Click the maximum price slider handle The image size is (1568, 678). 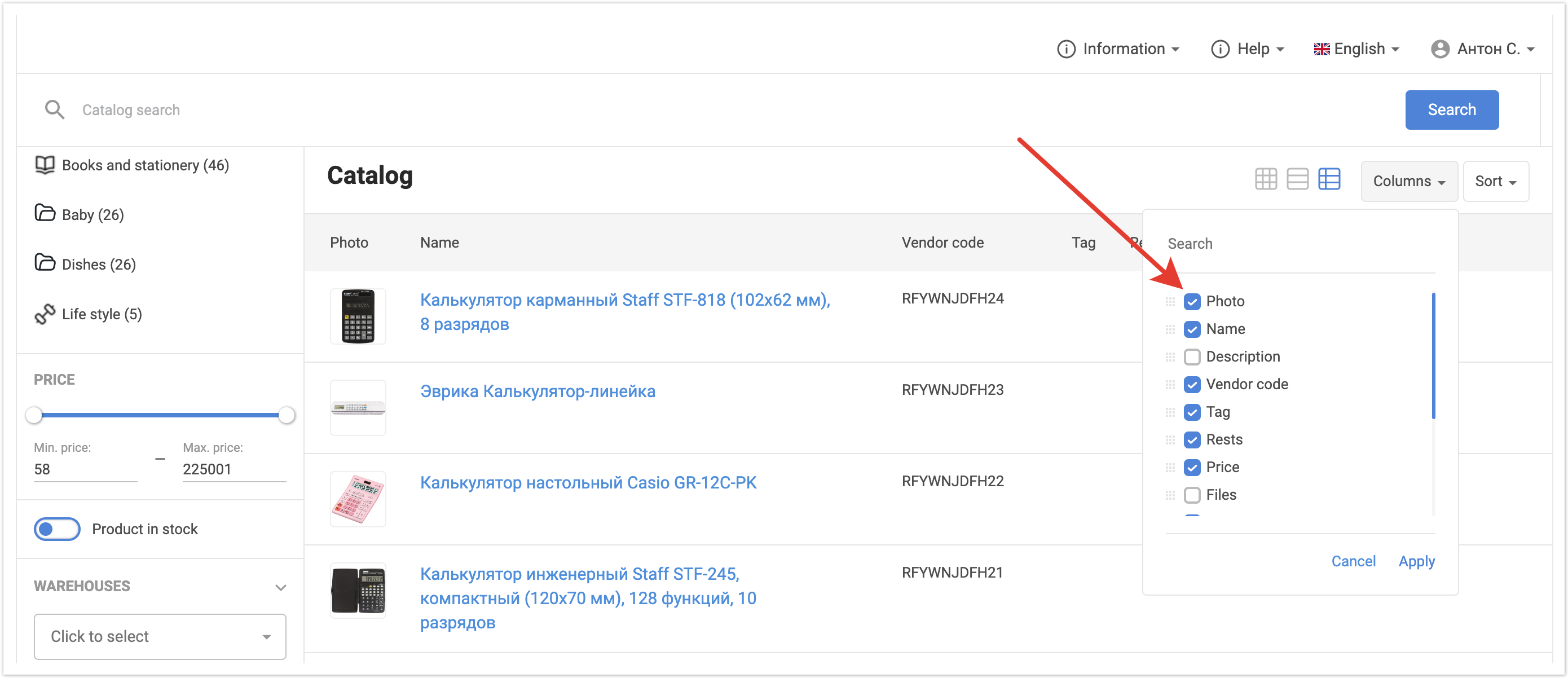click(287, 416)
